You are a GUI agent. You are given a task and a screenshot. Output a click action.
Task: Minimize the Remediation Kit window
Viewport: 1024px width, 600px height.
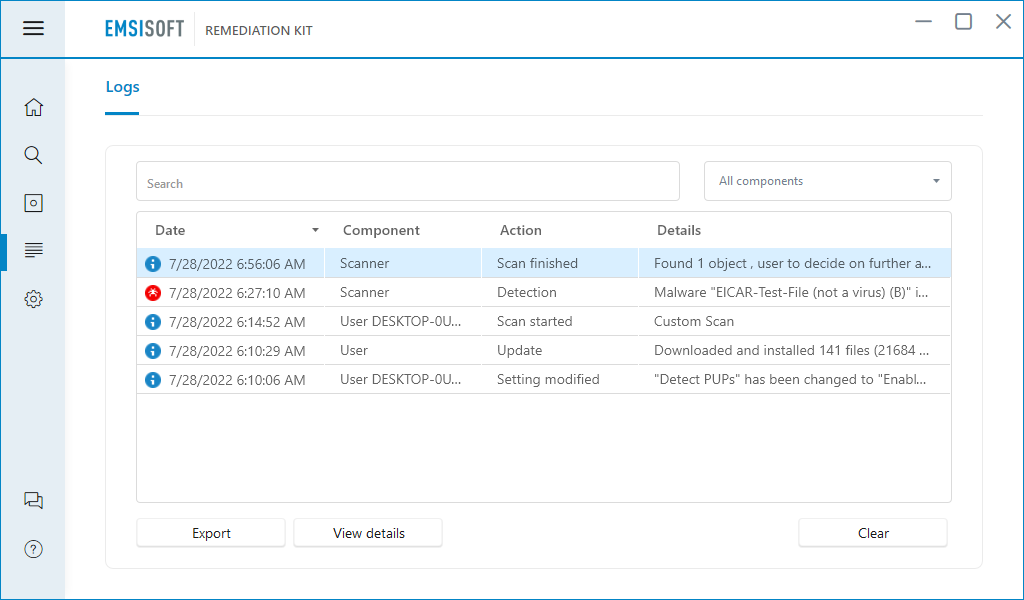point(923,22)
